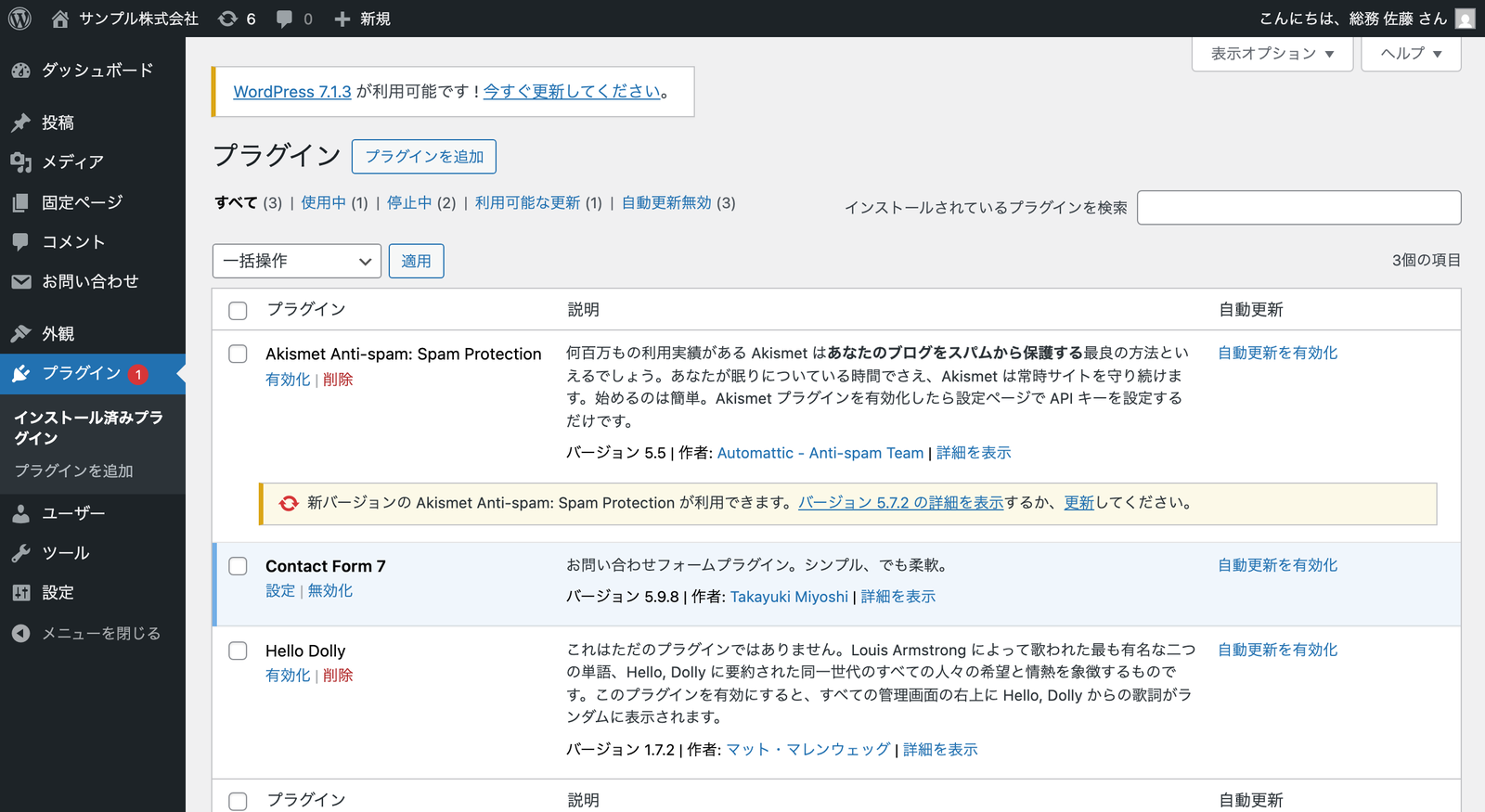Viewport: 1485px width, 812px height.
Task: Click the user avatar in admin bar
Action: pyautogui.click(x=1466, y=19)
